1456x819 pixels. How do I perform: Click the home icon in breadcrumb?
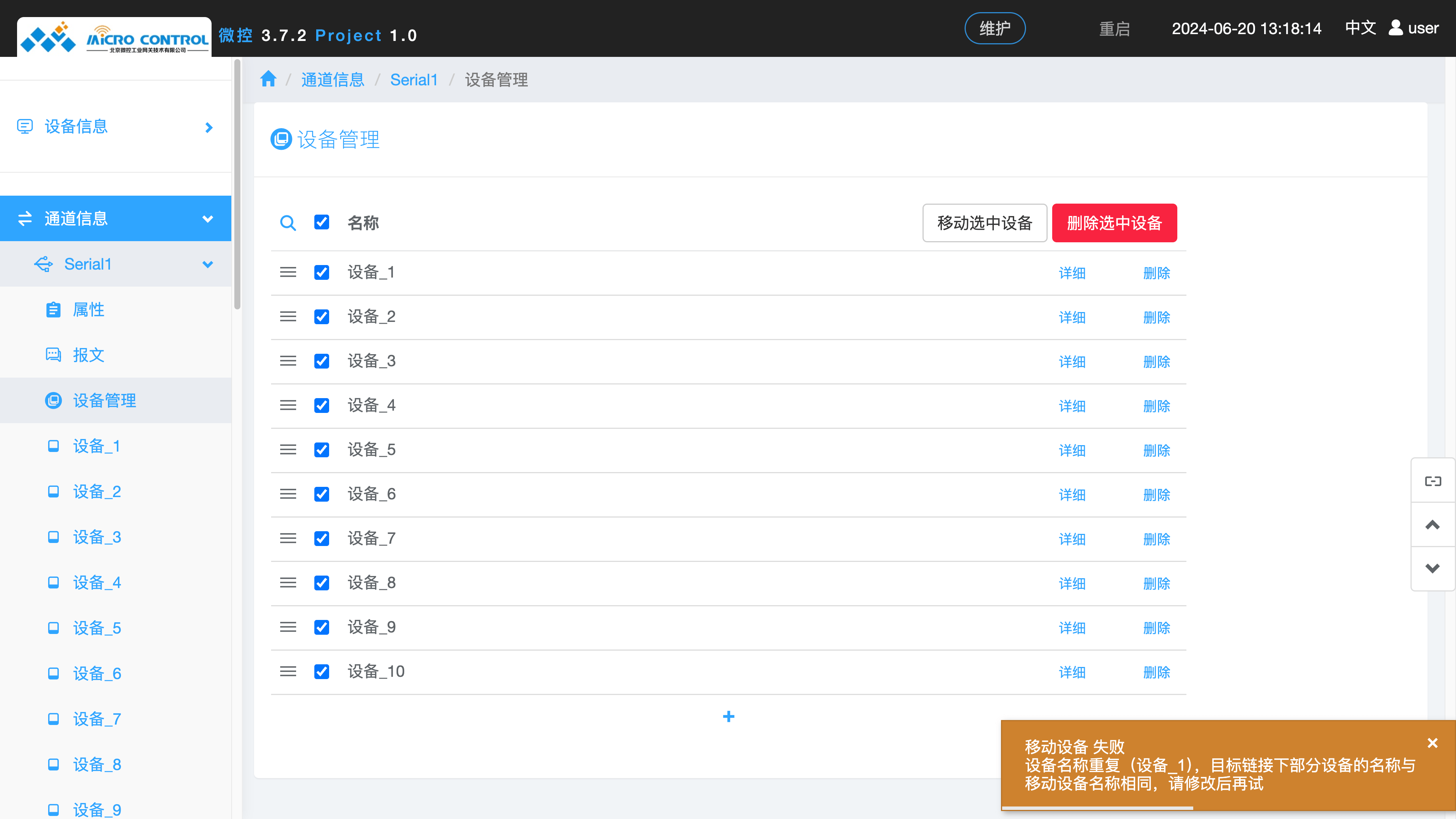pyautogui.click(x=268, y=79)
